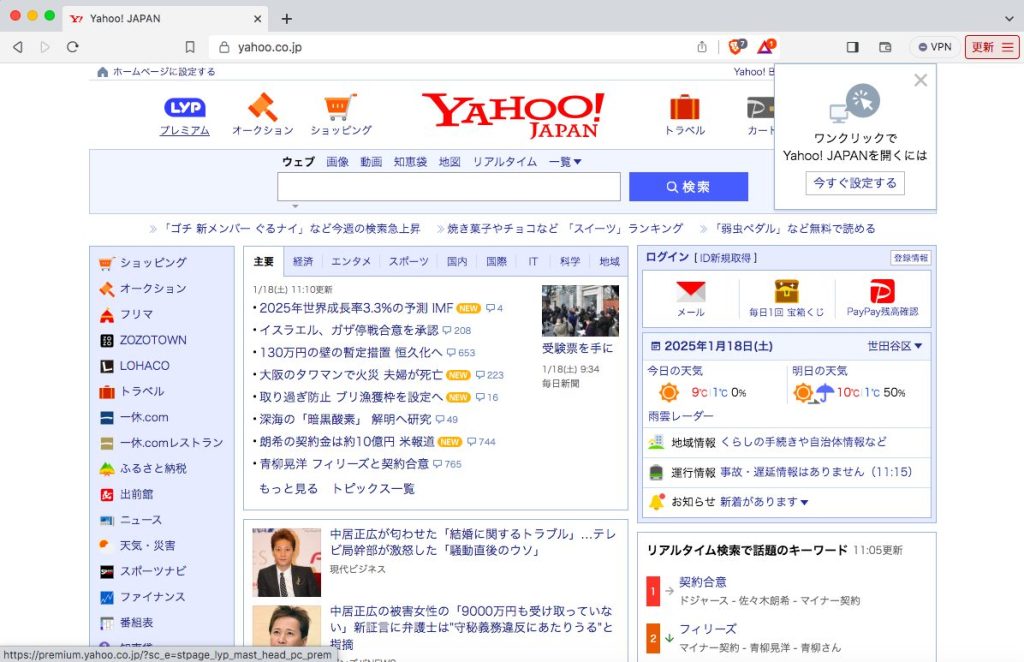1024x662 pixels.
Task: Open ファイナンス in the left sidebar
Action: pyautogui.click(x=152, y=597)
